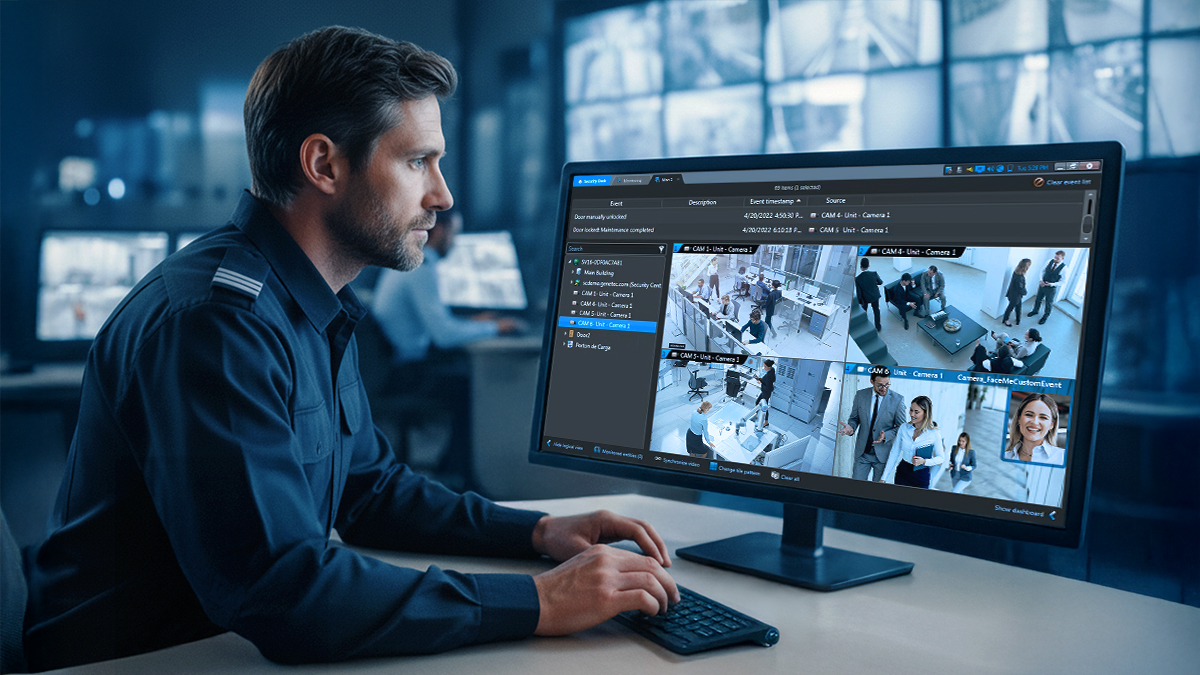Click the Monitored entities icon
This screenshot has width=1200, height=675.
[597, 450]
